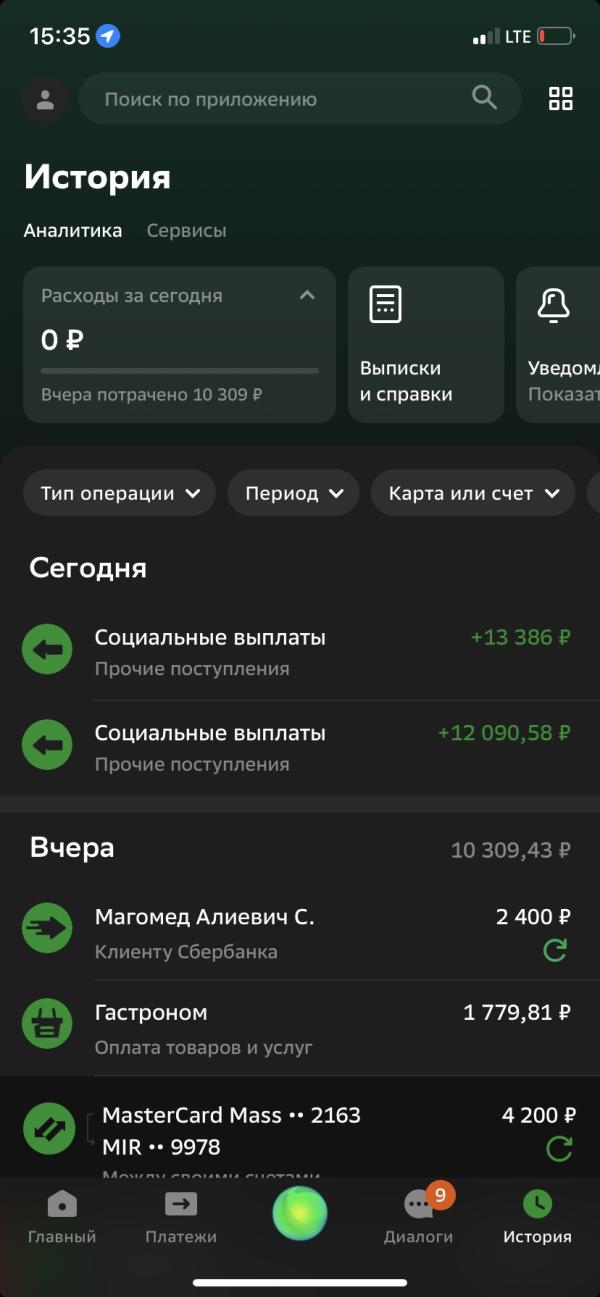Repeat the 4 200 ₽ transfer icon

[x=559, y=1149]
